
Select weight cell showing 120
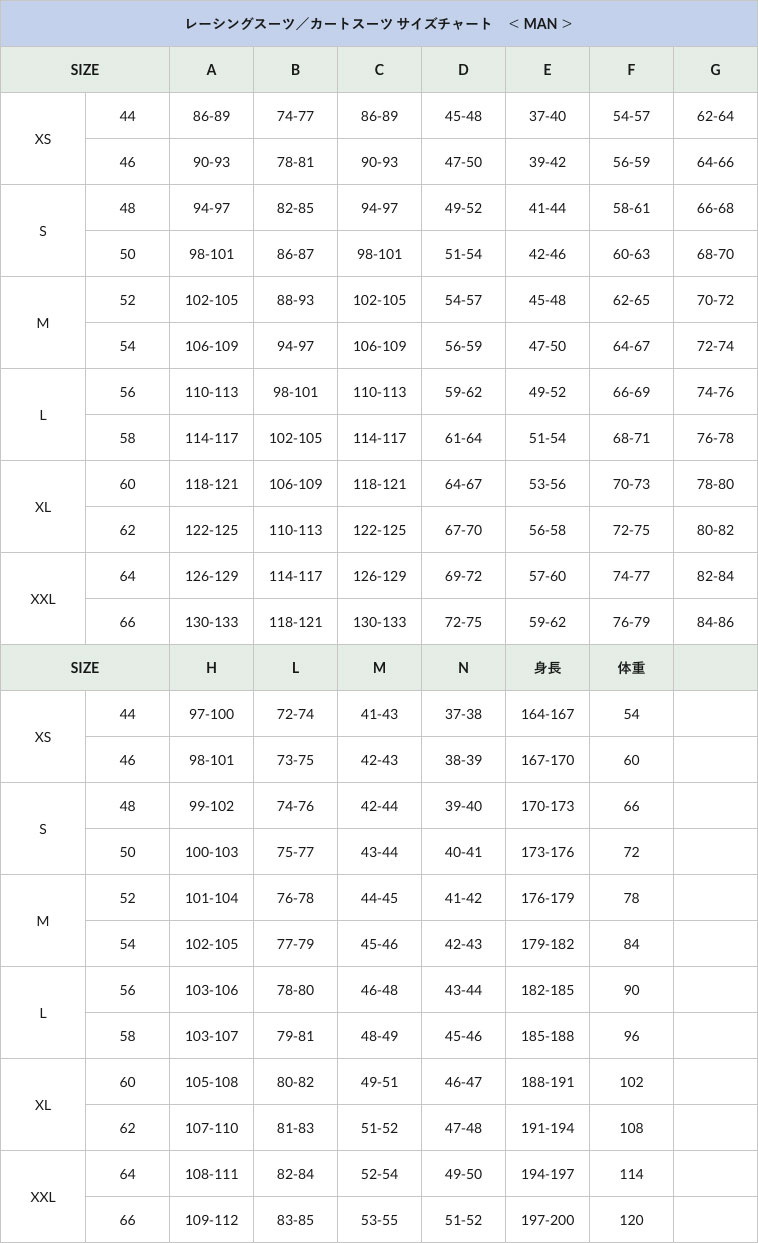631,1219
